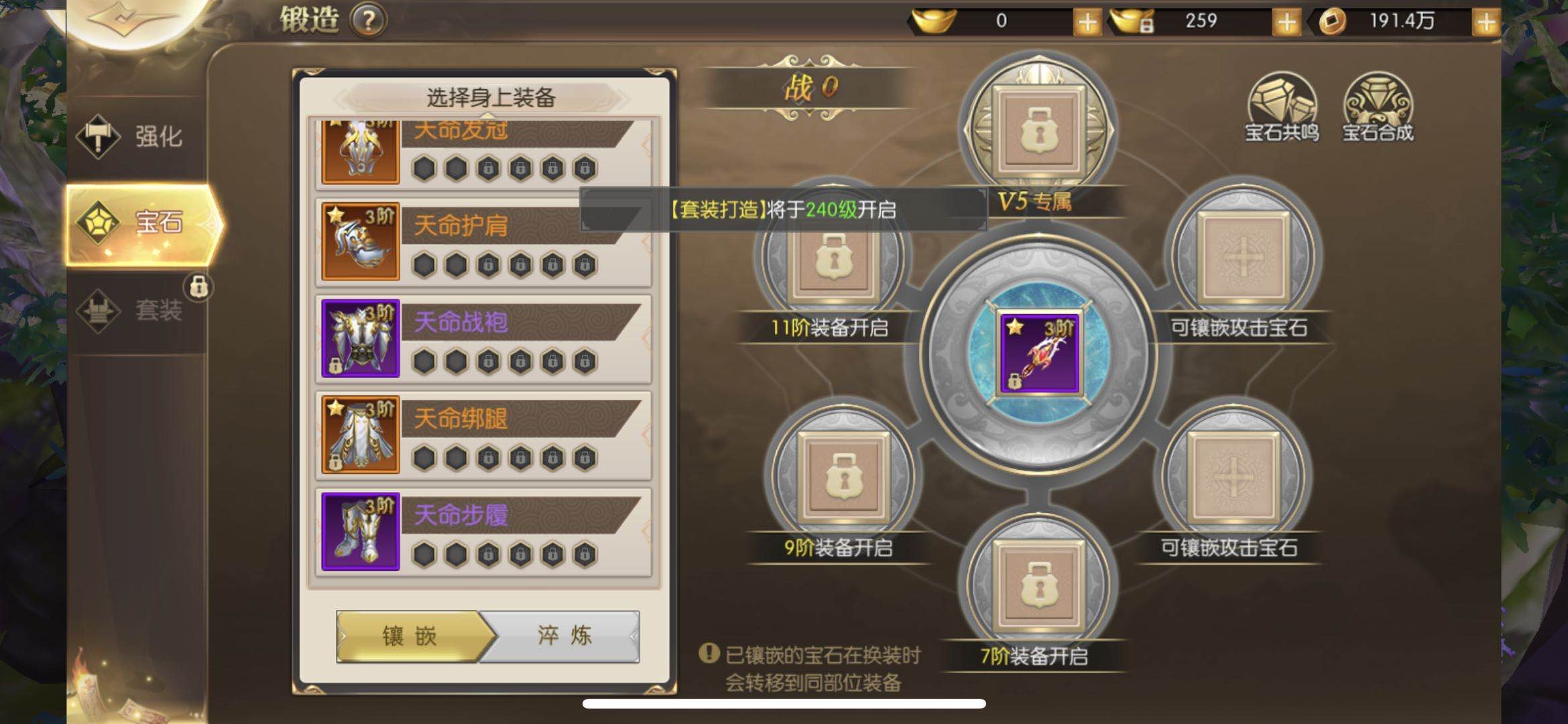Image resolution: width=1568 pixels, height=724 pixels.
Task: Tap the locked 11阶装备开启 slot
Action: 833,258
